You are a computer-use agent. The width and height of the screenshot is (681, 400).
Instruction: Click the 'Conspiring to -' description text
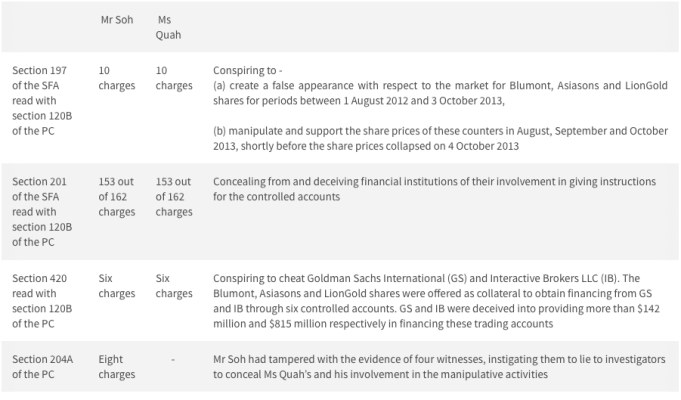click(248, 70)
